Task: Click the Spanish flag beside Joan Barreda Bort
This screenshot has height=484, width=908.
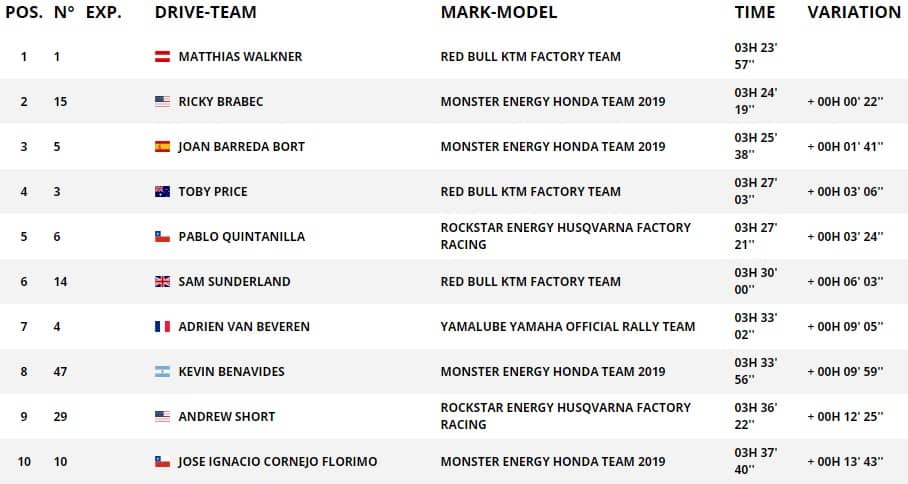Action: [162, 147]
